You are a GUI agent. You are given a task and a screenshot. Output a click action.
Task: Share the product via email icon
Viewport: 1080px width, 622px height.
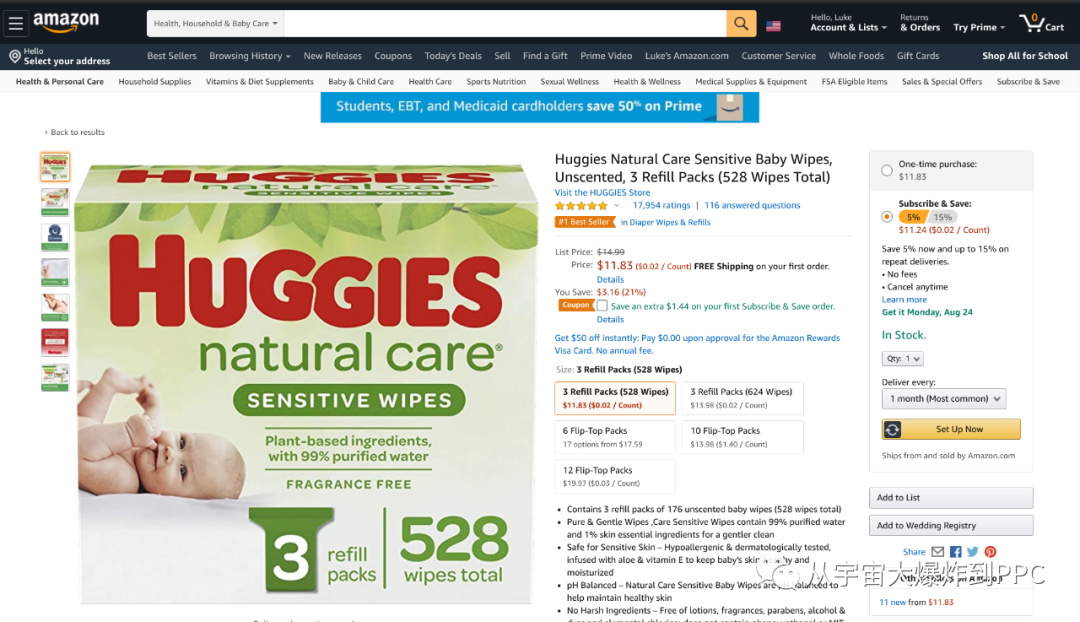937,552
